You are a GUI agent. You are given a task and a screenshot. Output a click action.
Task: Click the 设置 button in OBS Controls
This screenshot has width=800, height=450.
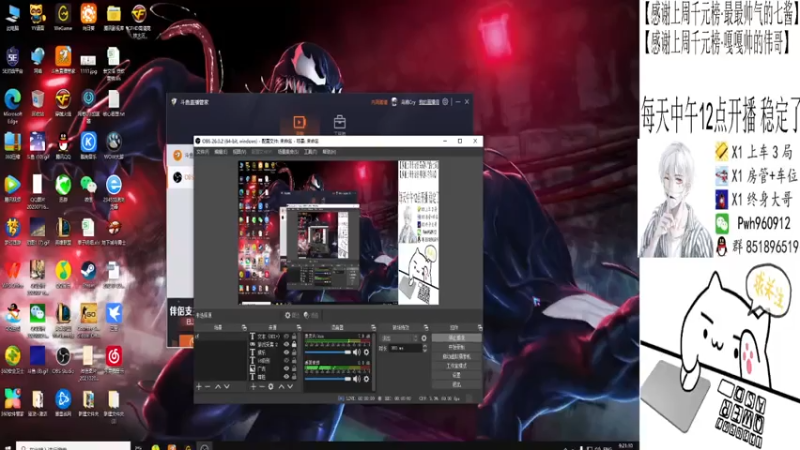point(457,375)
